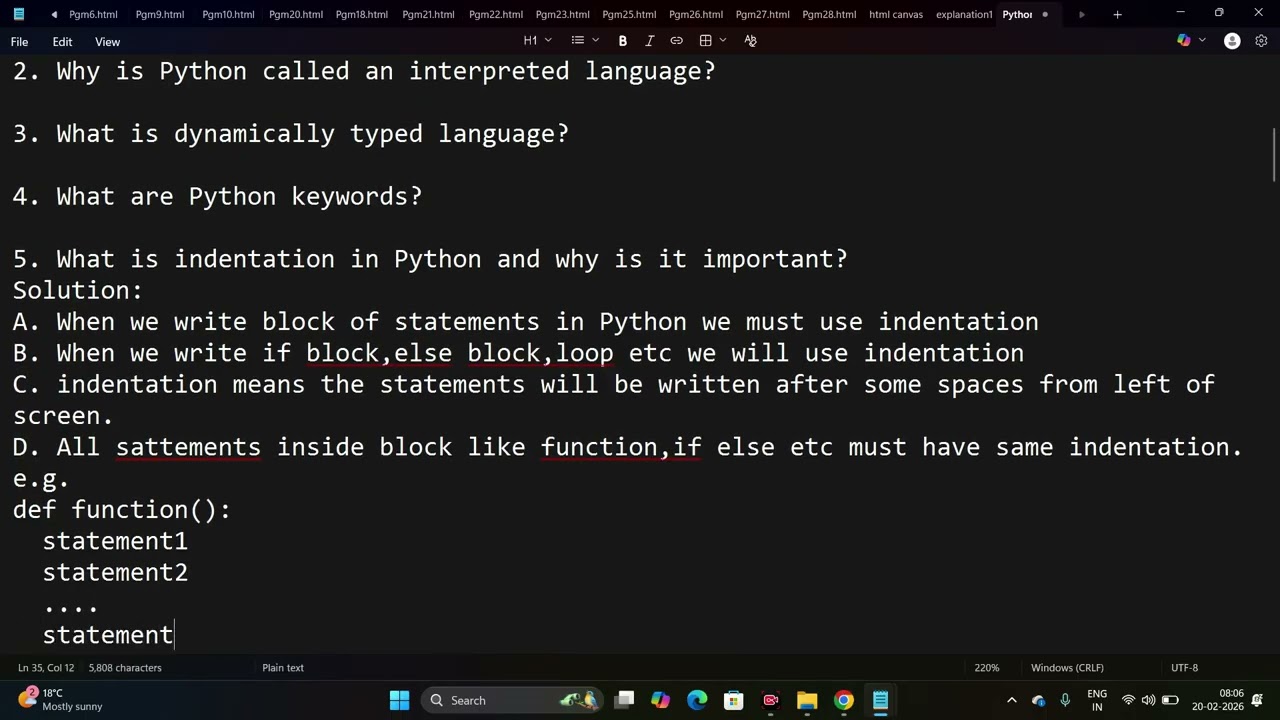Open Task View on the taskbar
This screenshot has height=720, width=1280.
tap(624, 700)
